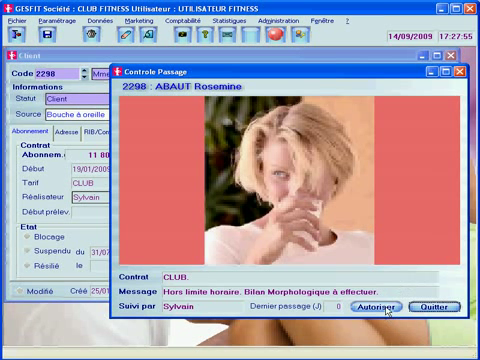Click the Réalisateur Sylvain field
The height and width of the screenshot is (360, 480).
coord(91,197)
